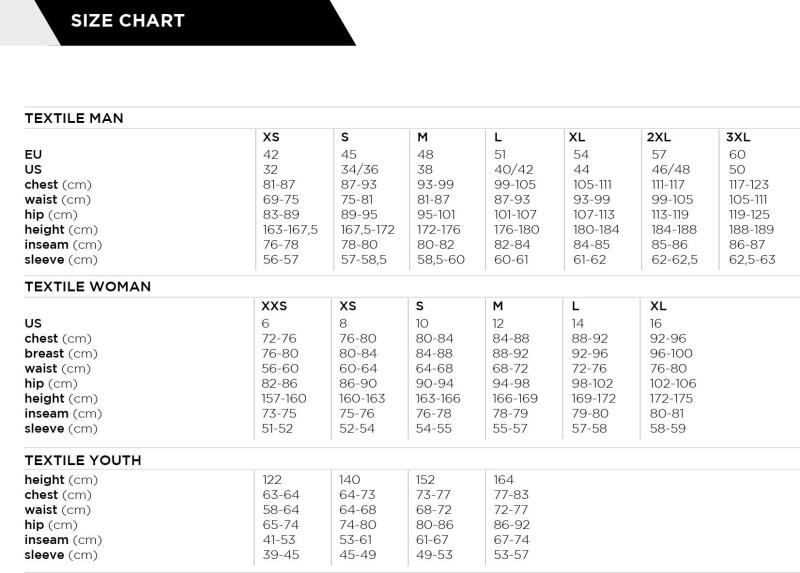Select youth height value 122

pyautogui.click(x=273, y=480)
